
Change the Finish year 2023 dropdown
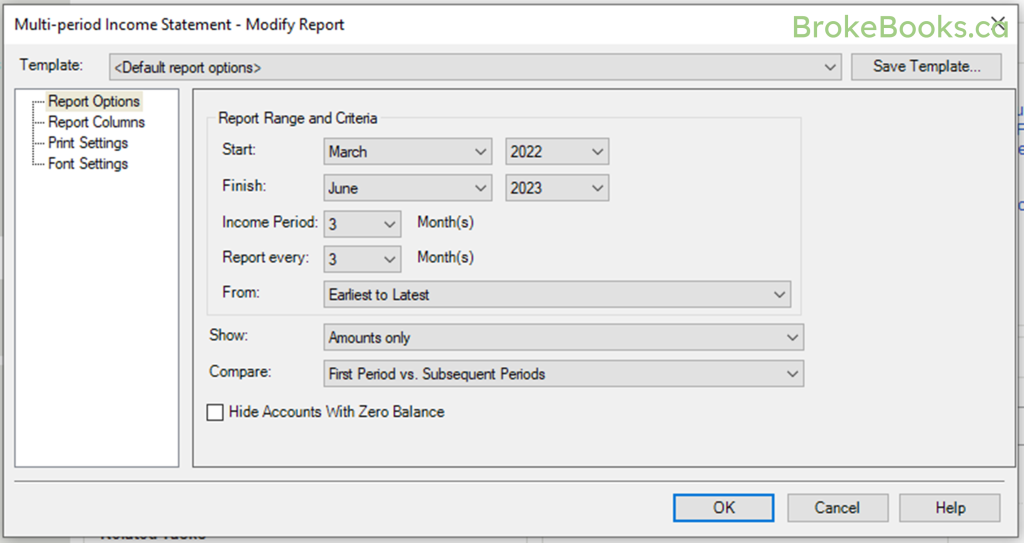557,188
